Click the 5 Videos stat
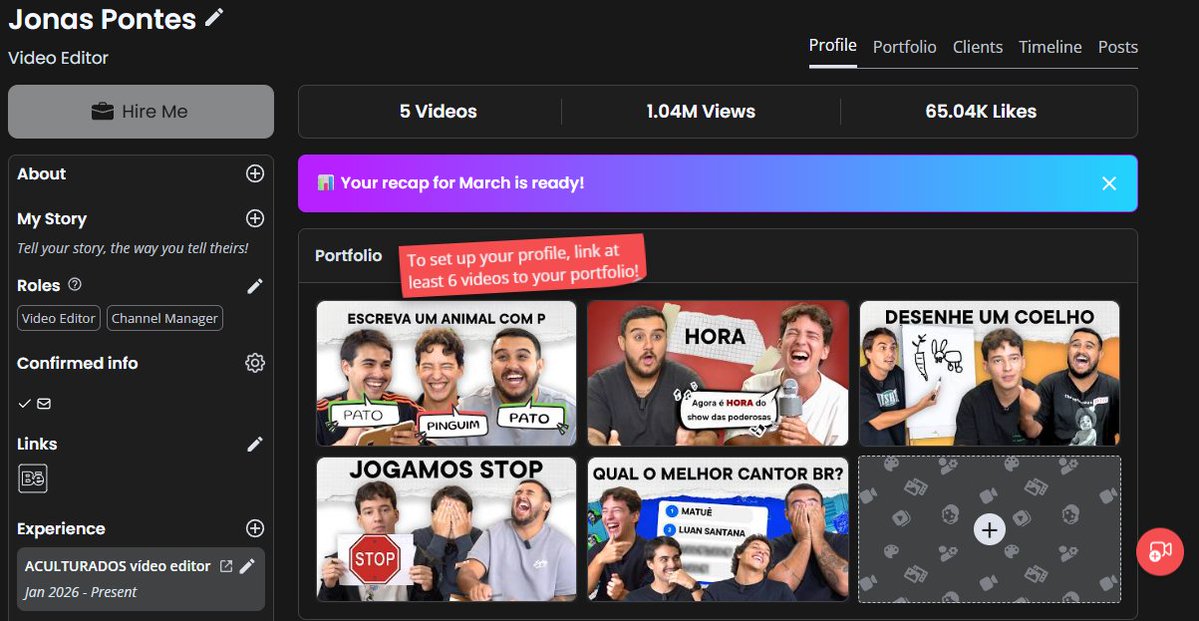The image size is (1199, 621). pos(438,112)
